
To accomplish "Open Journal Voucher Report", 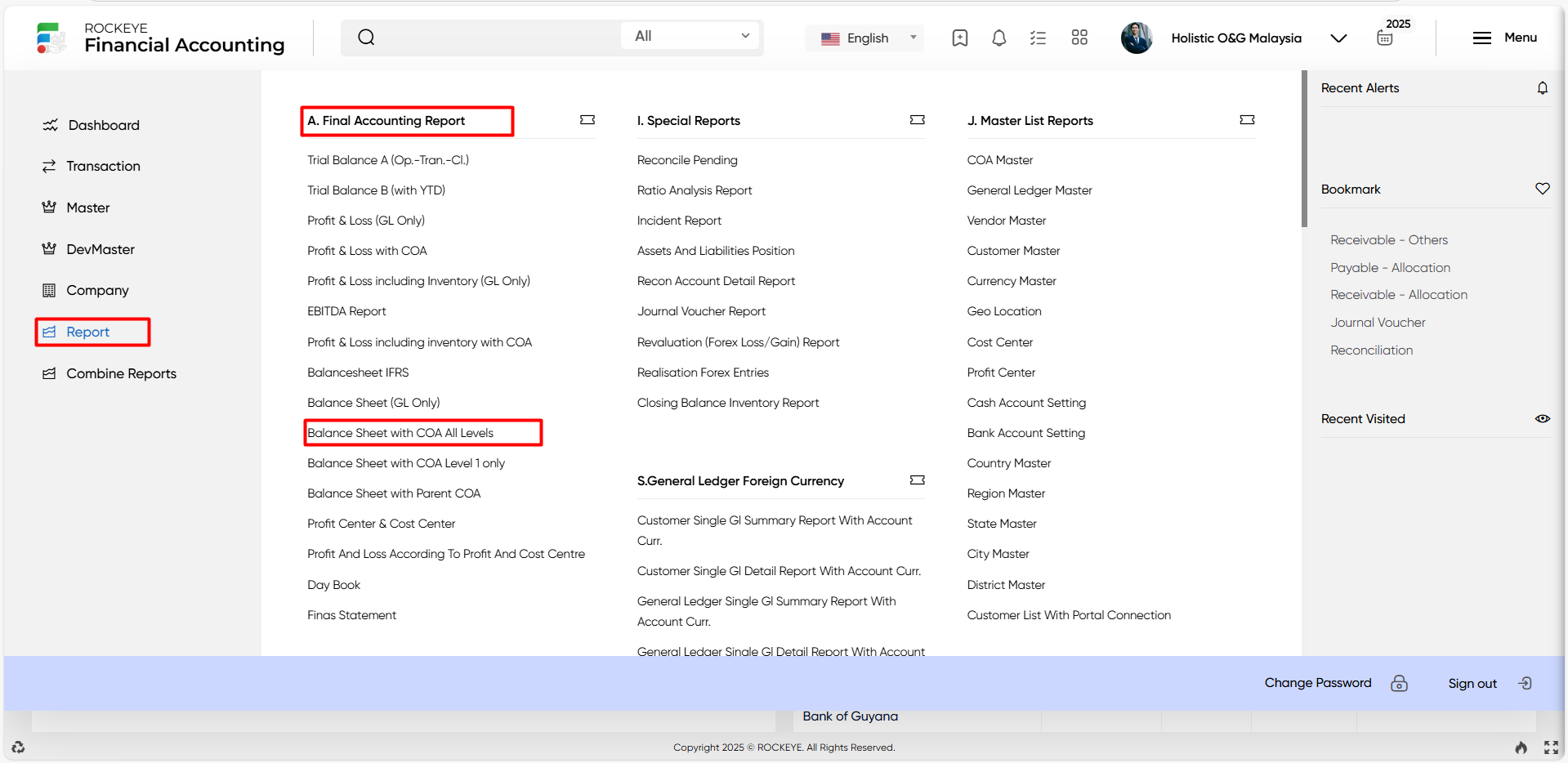I will (x=701, y=311).
